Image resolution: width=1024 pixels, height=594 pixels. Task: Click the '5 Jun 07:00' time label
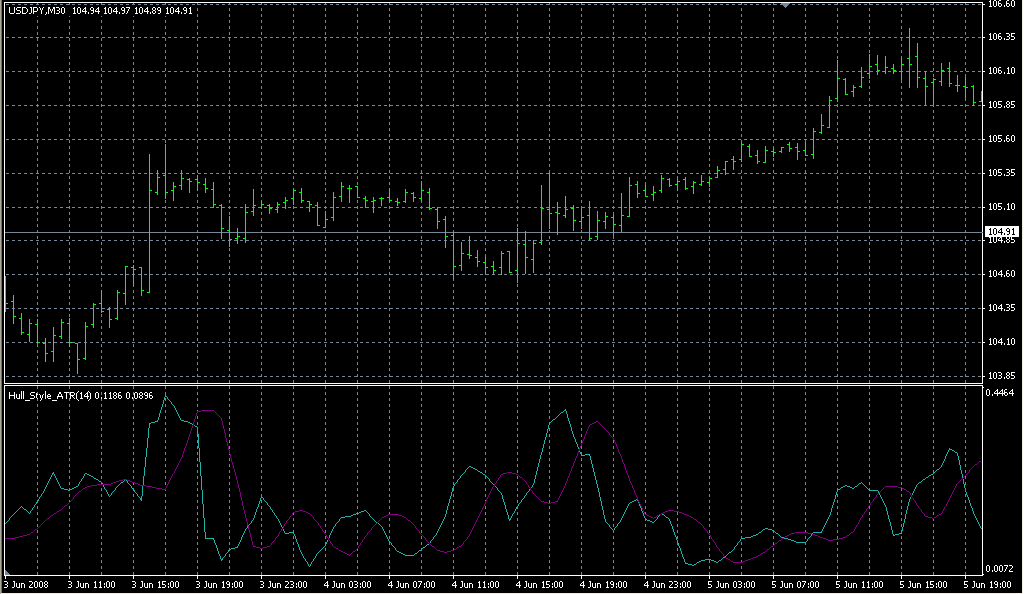797,584
